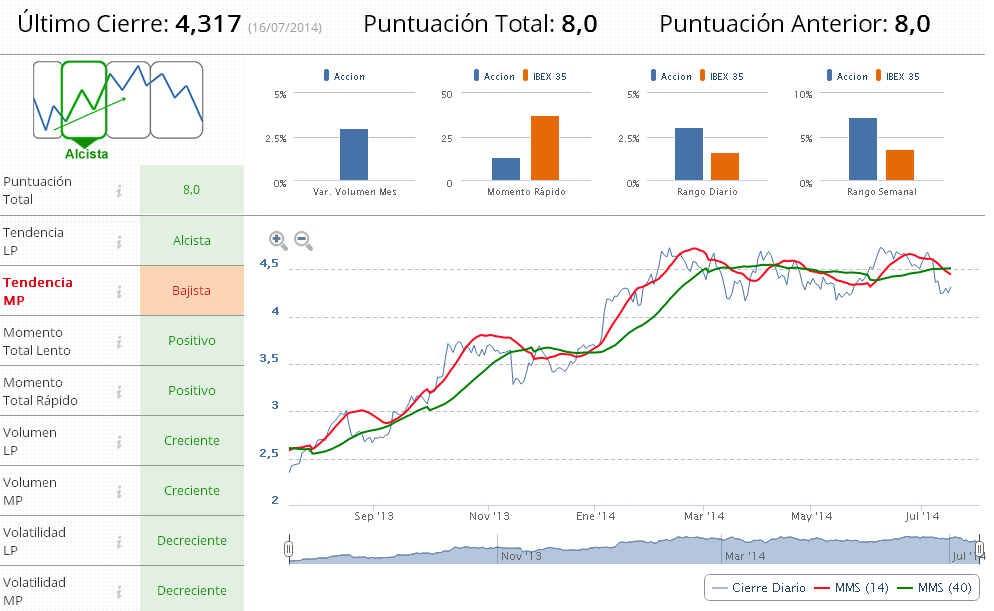Click the Sep '13 axis label
The height and width of the screenshot is (611, 994).
pyautogui.click(x=373, y=516)
